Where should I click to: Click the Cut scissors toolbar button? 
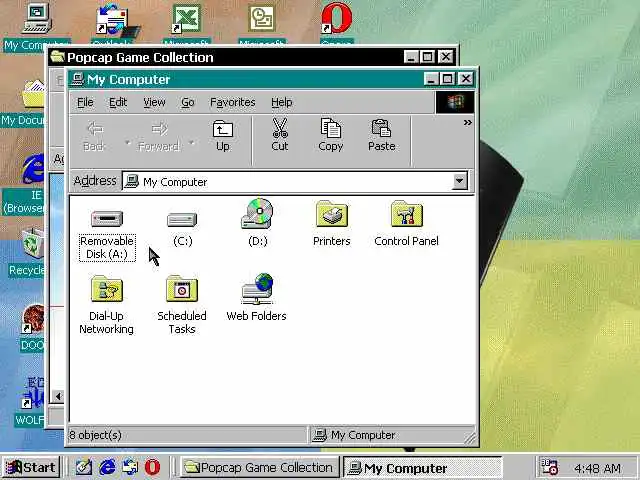pos(280,136)
